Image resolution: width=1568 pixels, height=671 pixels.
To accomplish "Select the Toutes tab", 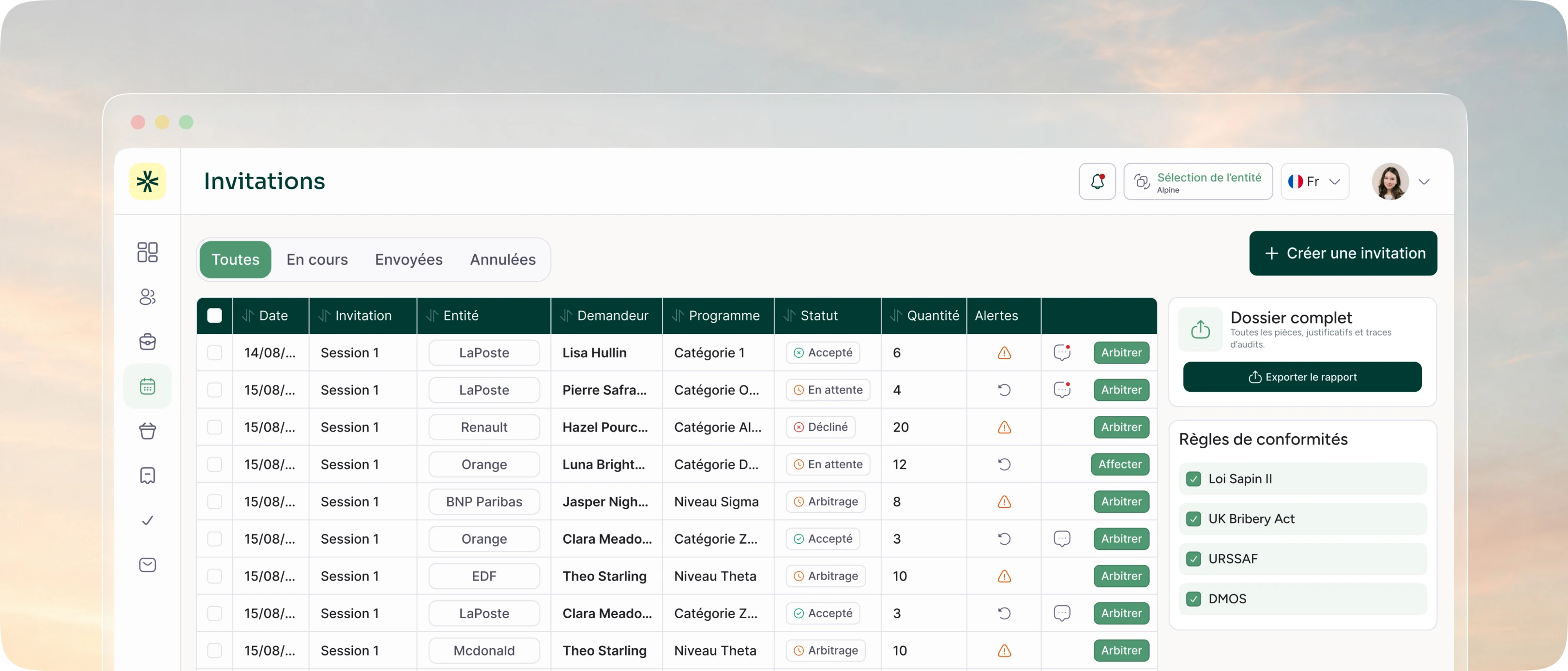I will point(235,259).
